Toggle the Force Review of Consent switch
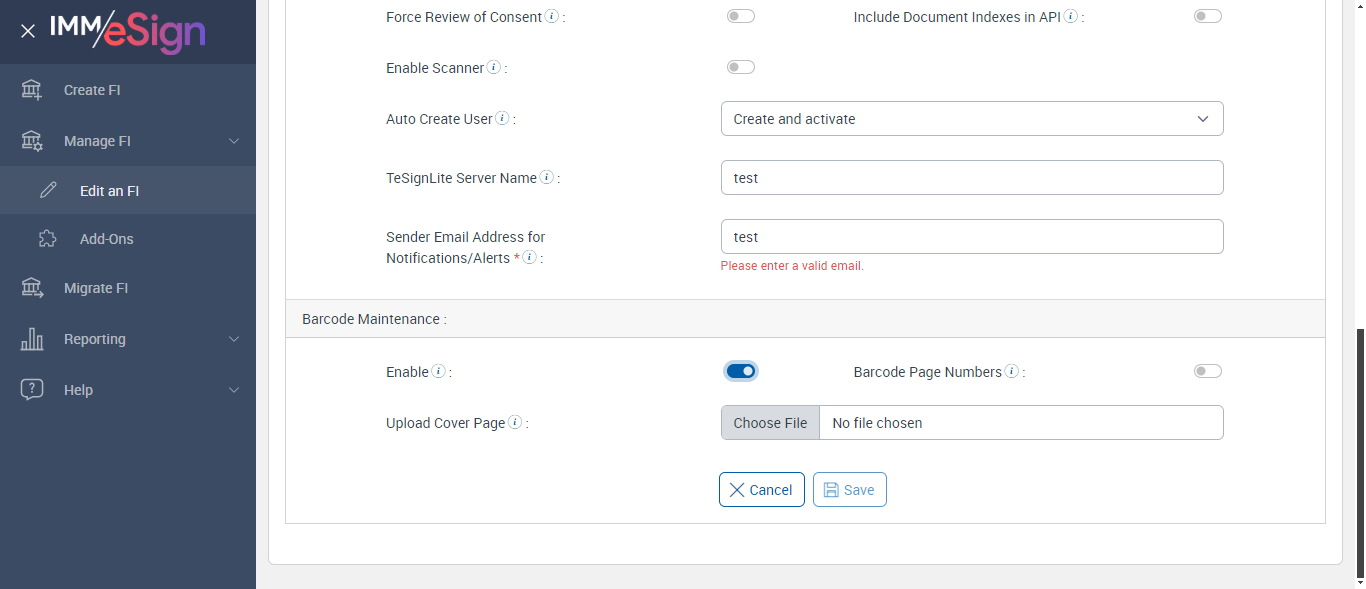 741,16
